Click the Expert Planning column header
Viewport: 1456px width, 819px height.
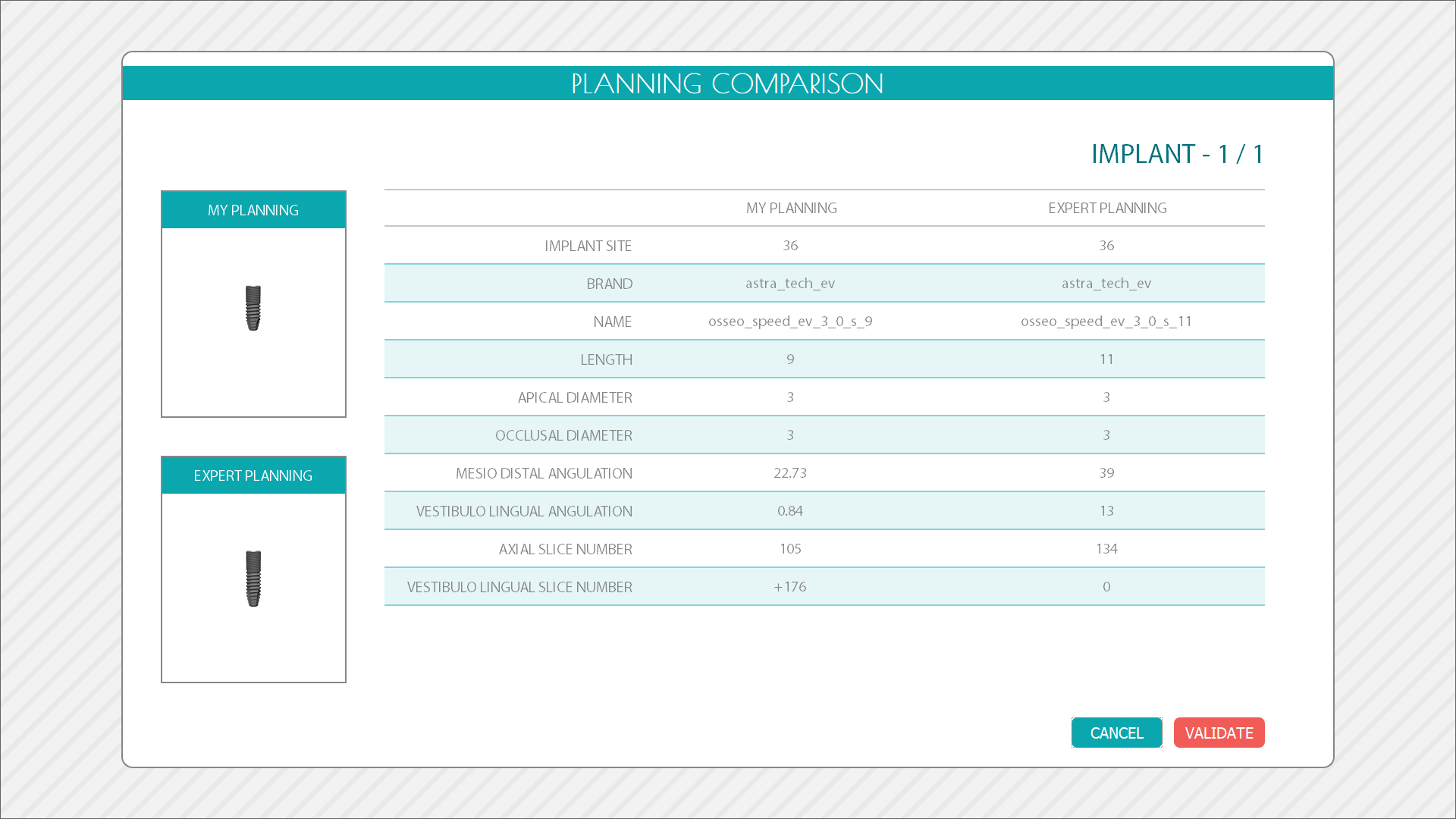1107,208
